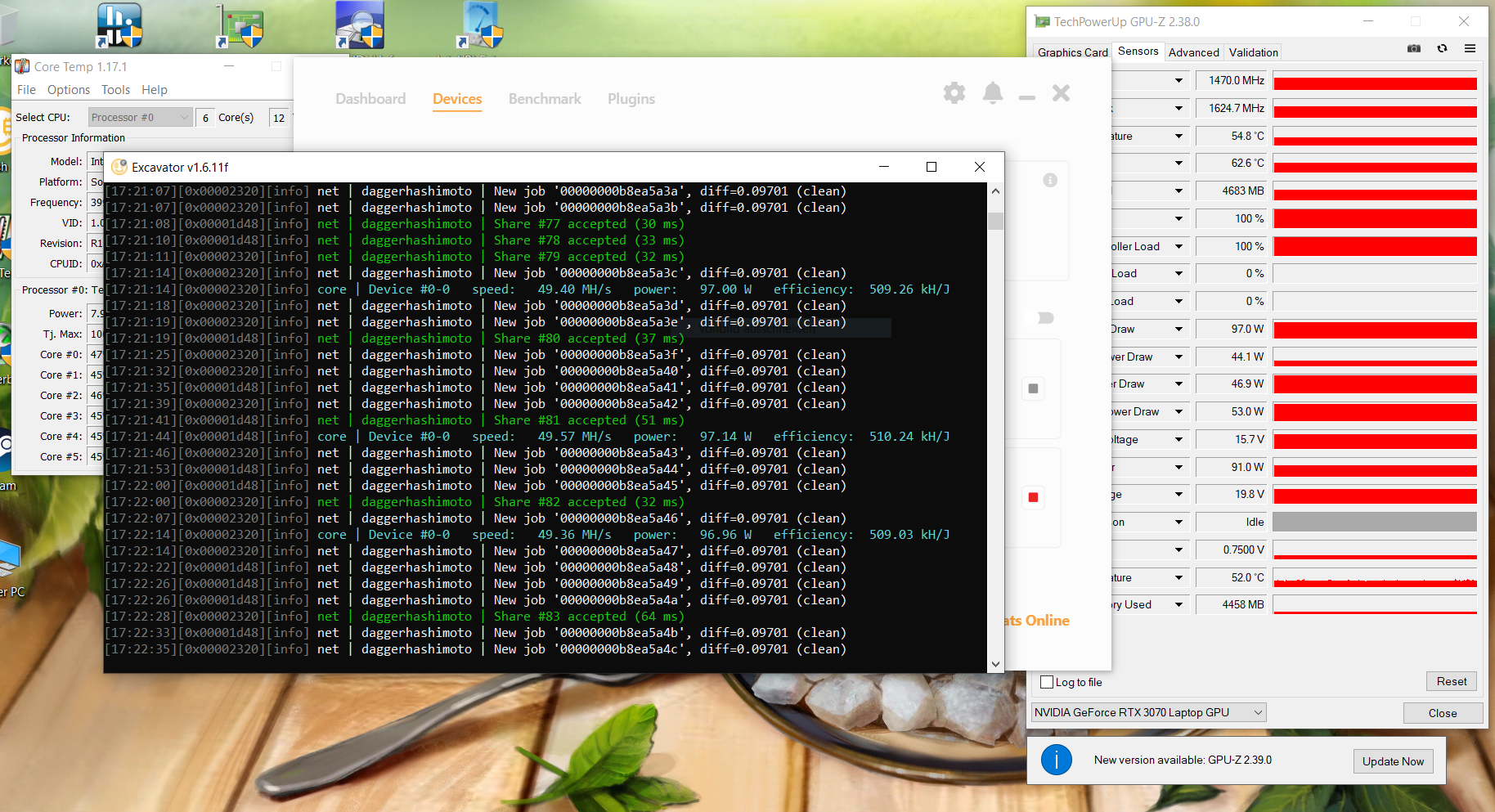Switch to GPU-Z Graphics Card tab

[1073, 52]
